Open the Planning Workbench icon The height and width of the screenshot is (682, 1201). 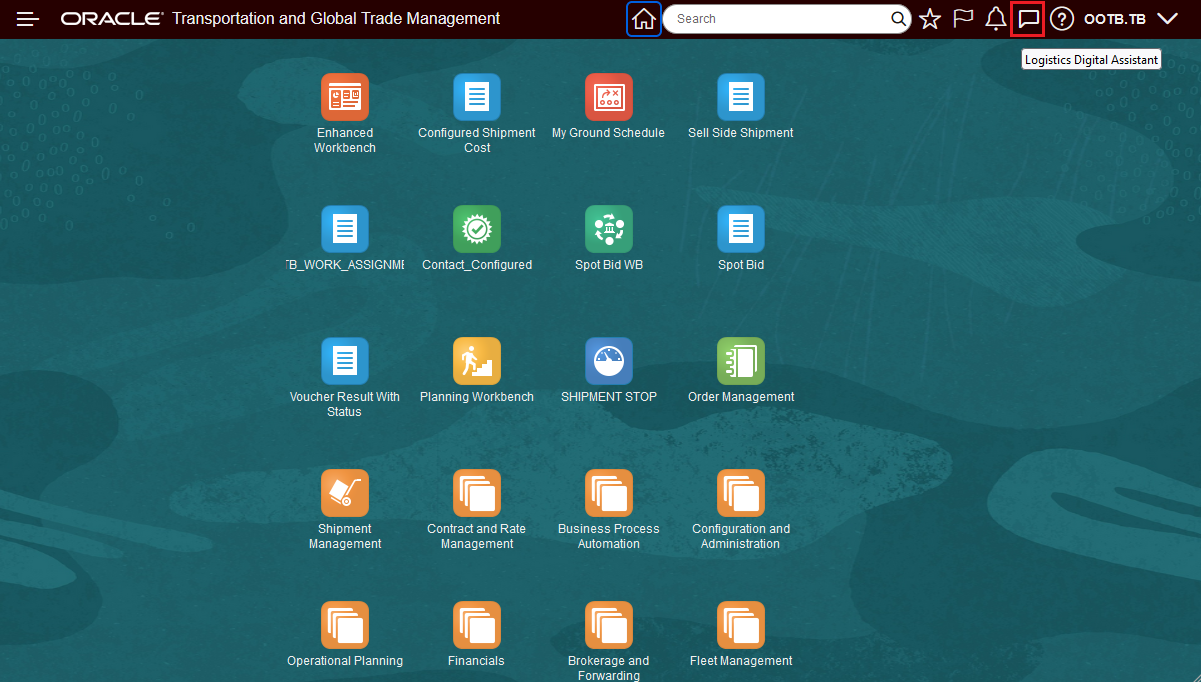(x=477, y=361)
